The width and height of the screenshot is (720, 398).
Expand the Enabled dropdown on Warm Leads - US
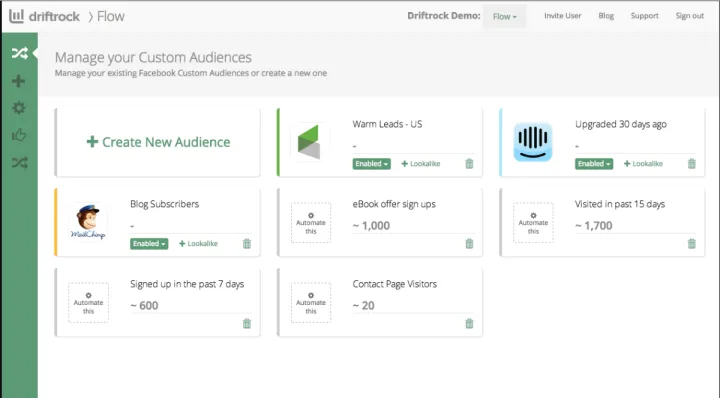(x=371, y=164)
